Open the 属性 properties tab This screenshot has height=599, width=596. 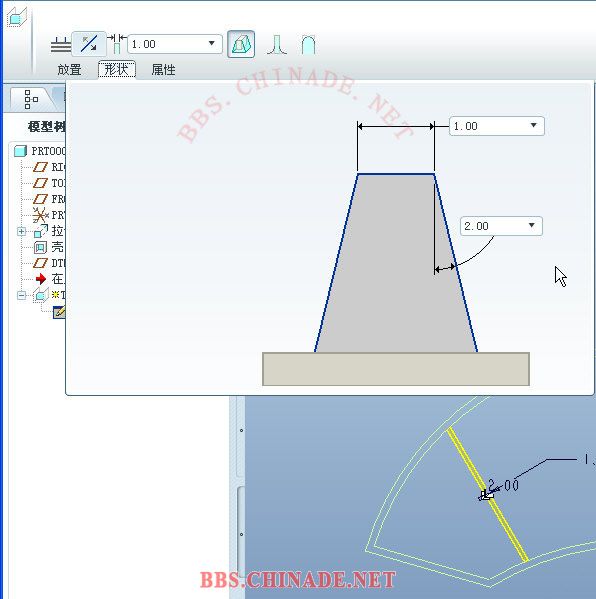pos(163,70)
